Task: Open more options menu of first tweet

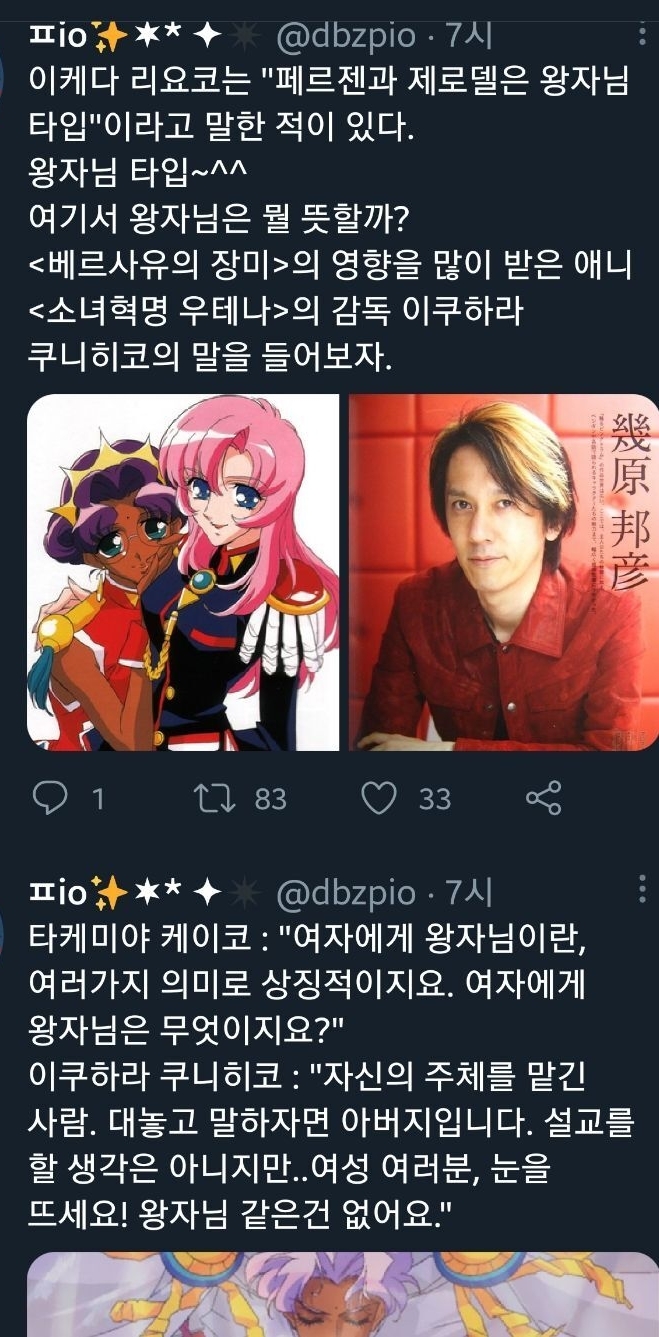Action: (641, 37)
